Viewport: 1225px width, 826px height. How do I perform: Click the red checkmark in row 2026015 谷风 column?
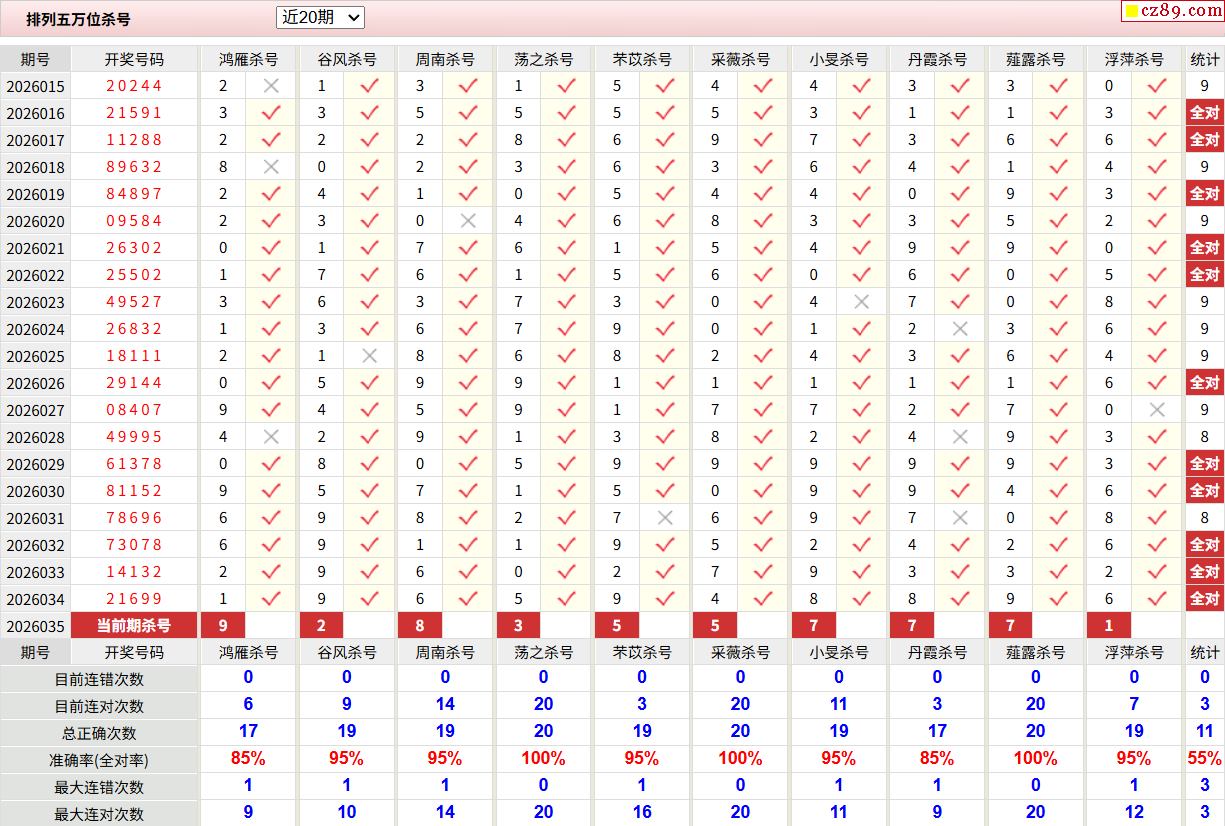click(x=369, y=86)
